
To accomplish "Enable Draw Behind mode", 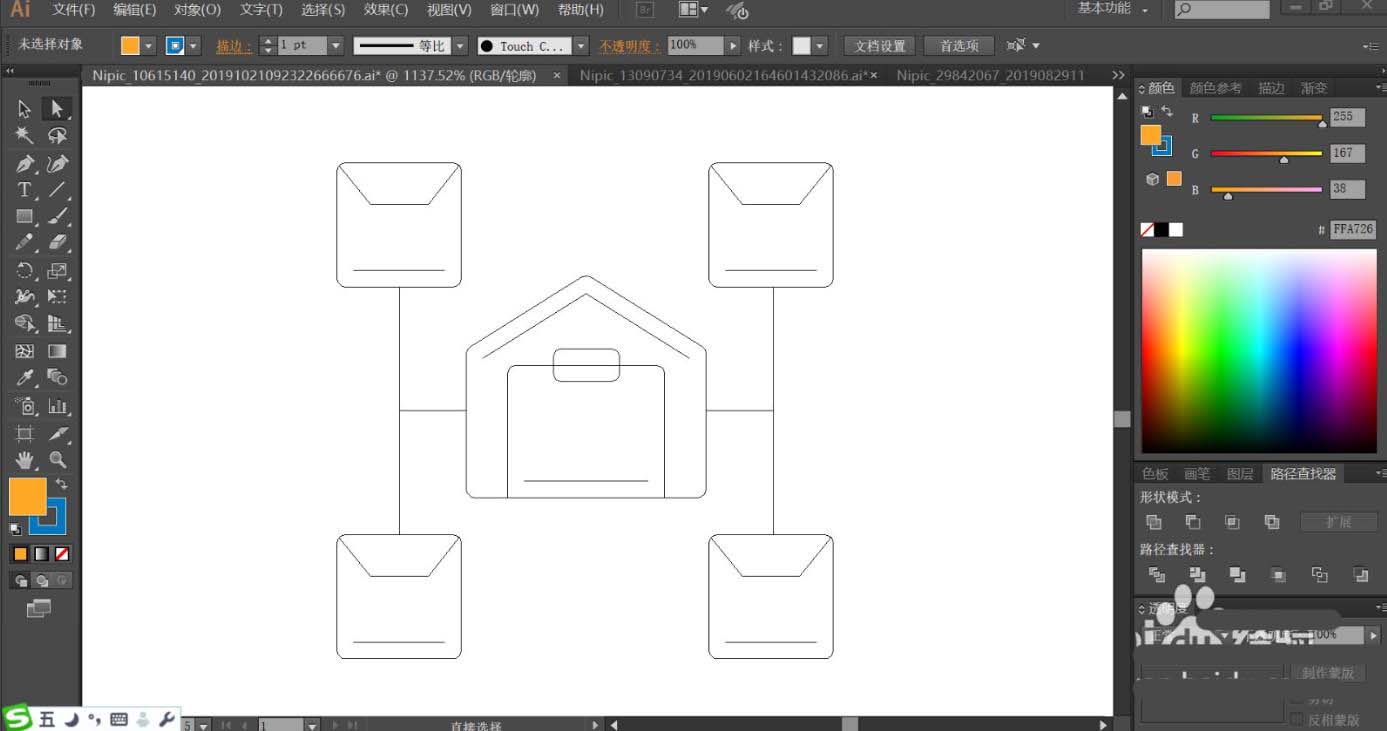I will click(x=42, y=580).
